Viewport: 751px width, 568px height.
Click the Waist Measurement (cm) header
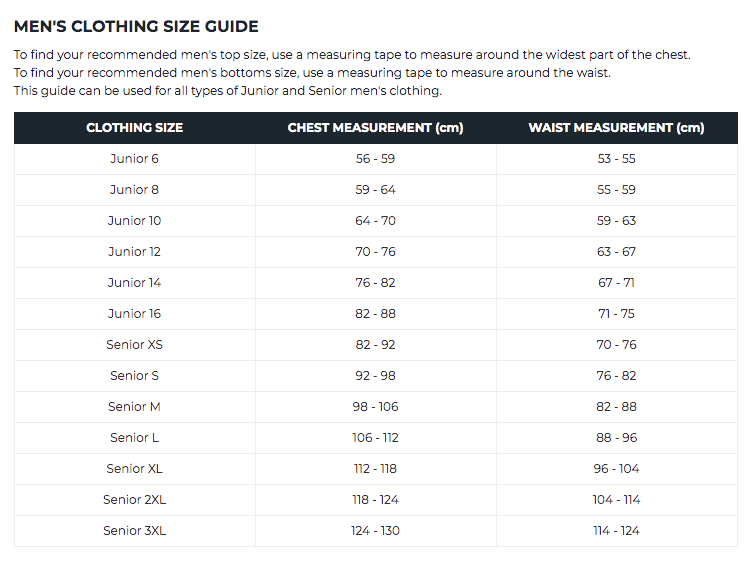tap(616, 128)
